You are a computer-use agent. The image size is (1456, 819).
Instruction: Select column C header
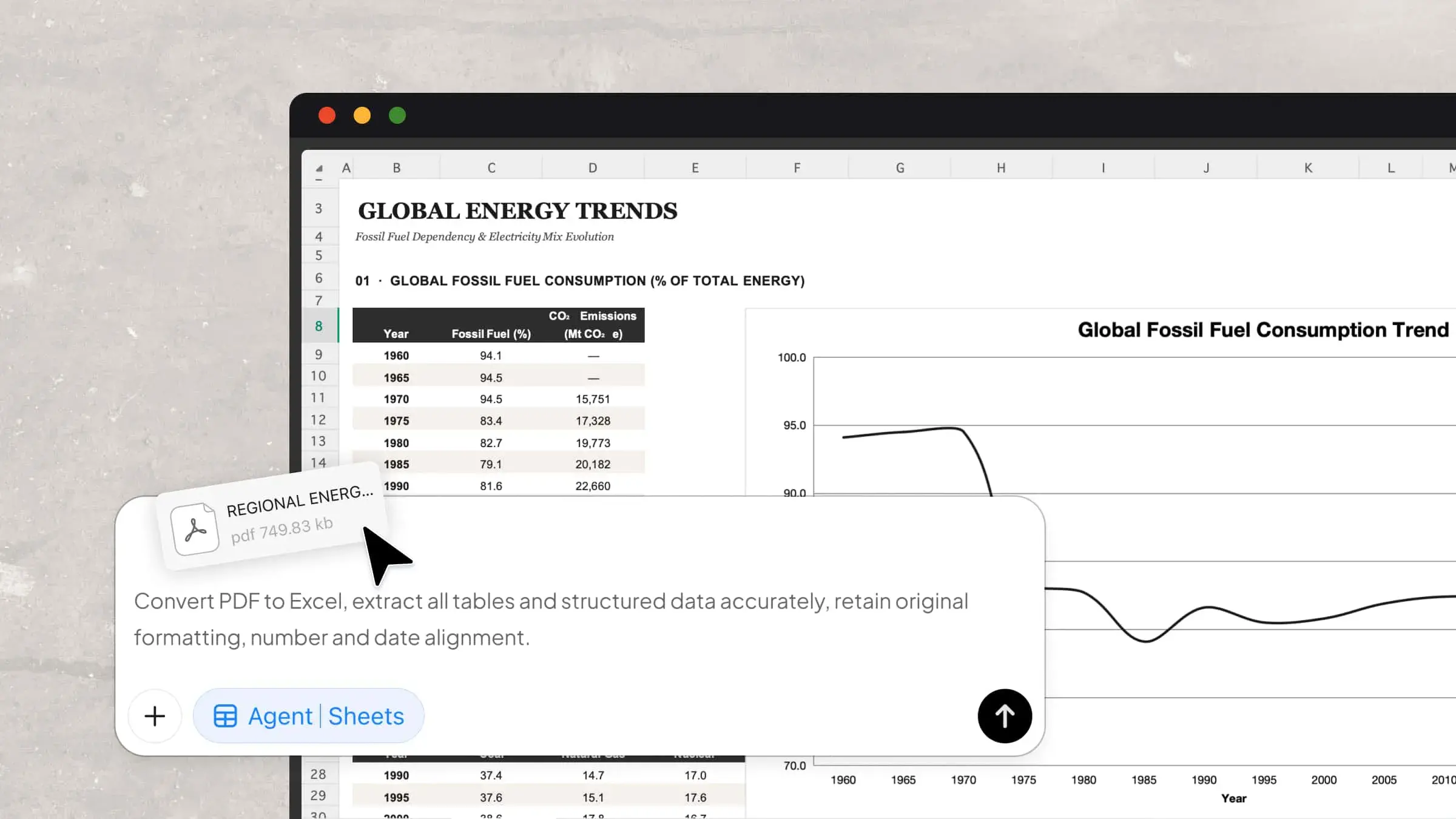point(491,168)
